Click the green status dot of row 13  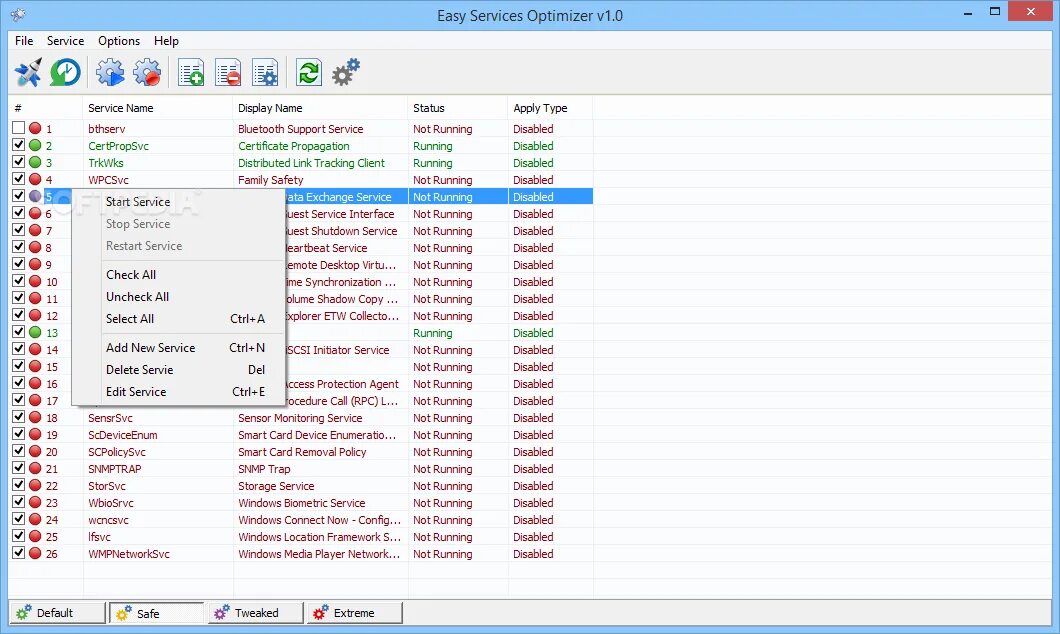tap(35, 332)
